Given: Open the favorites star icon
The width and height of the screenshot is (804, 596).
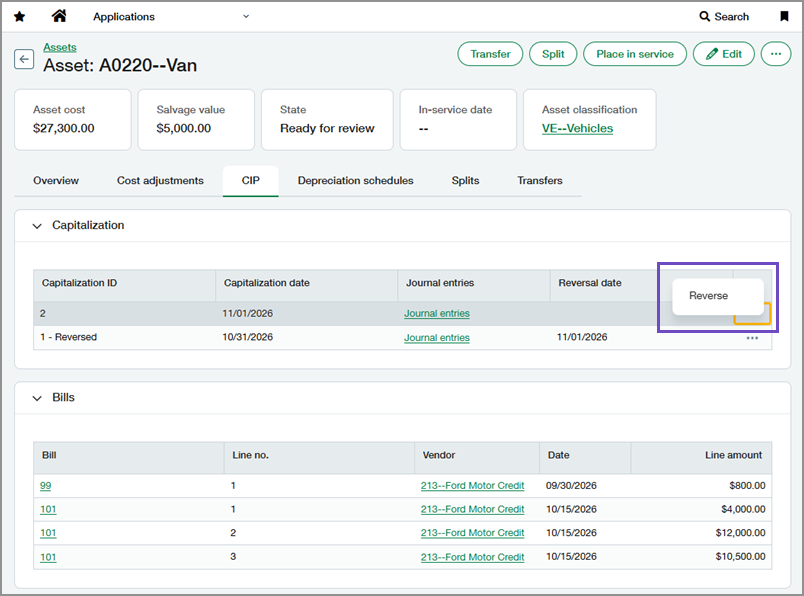Looking at the screenshot, I should (x=19, y=16).
